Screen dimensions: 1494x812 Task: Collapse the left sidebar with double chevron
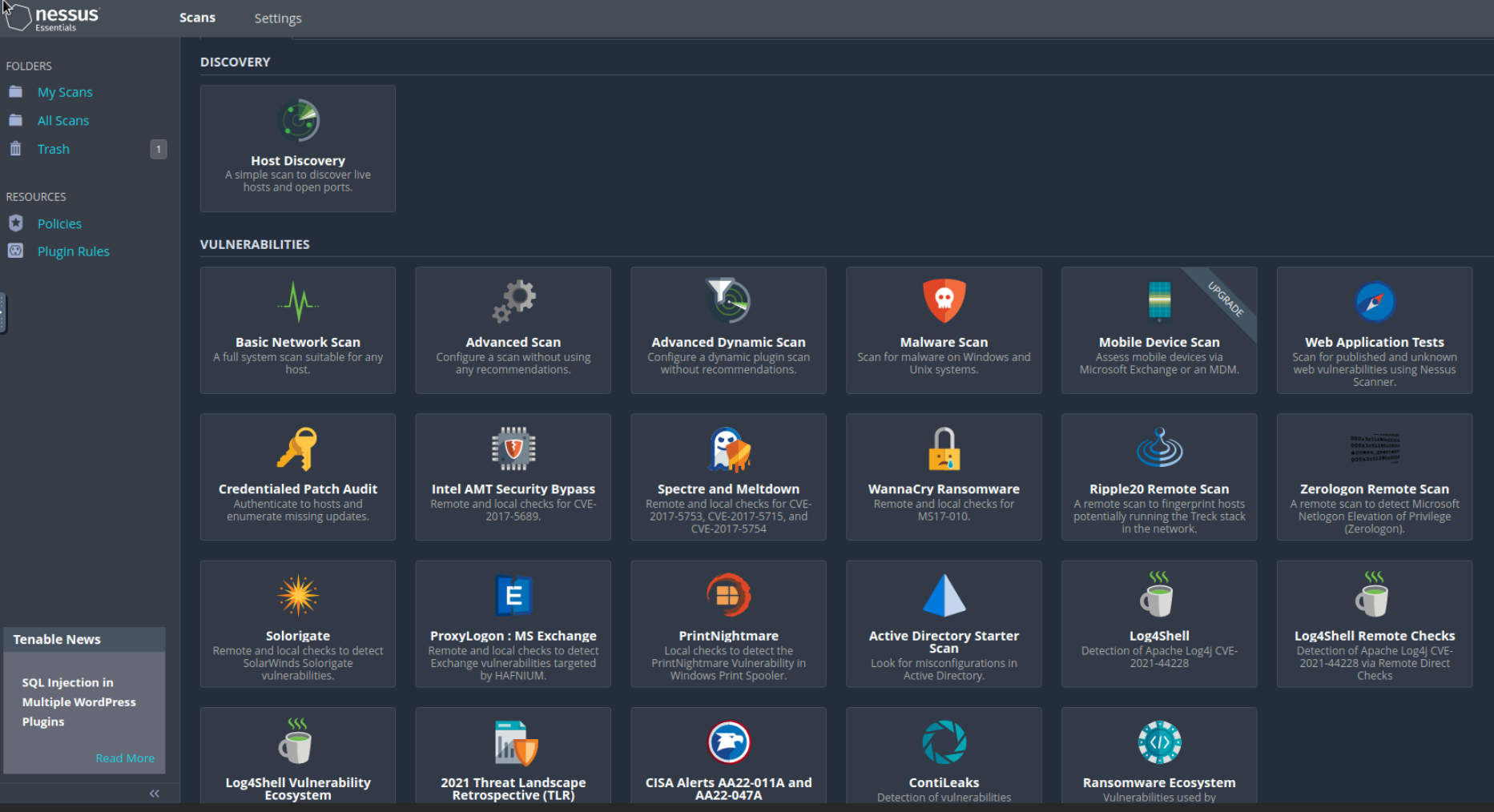[155, 794]
